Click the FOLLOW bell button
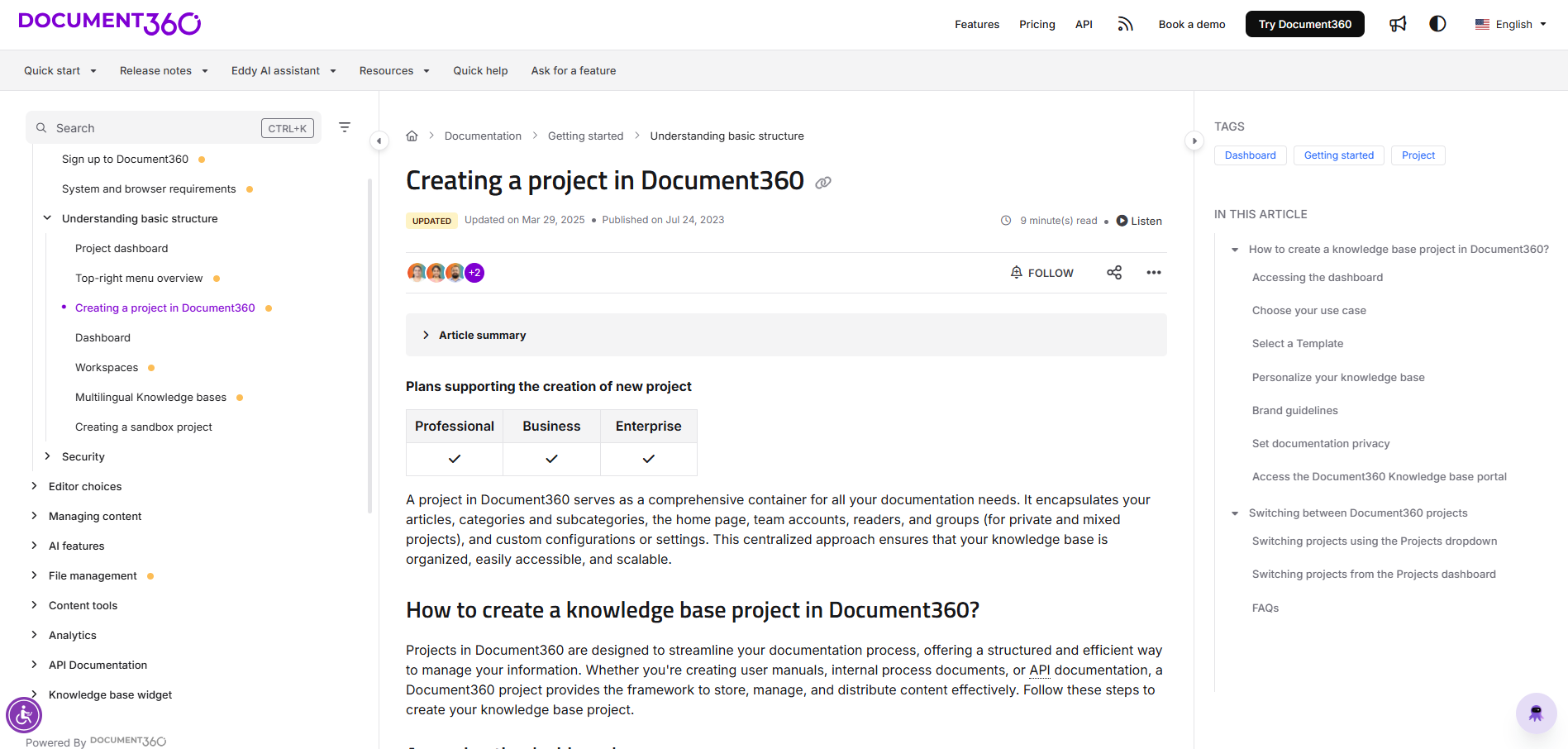Screen dimensions: 1568x749 (x=1041, y=273)
